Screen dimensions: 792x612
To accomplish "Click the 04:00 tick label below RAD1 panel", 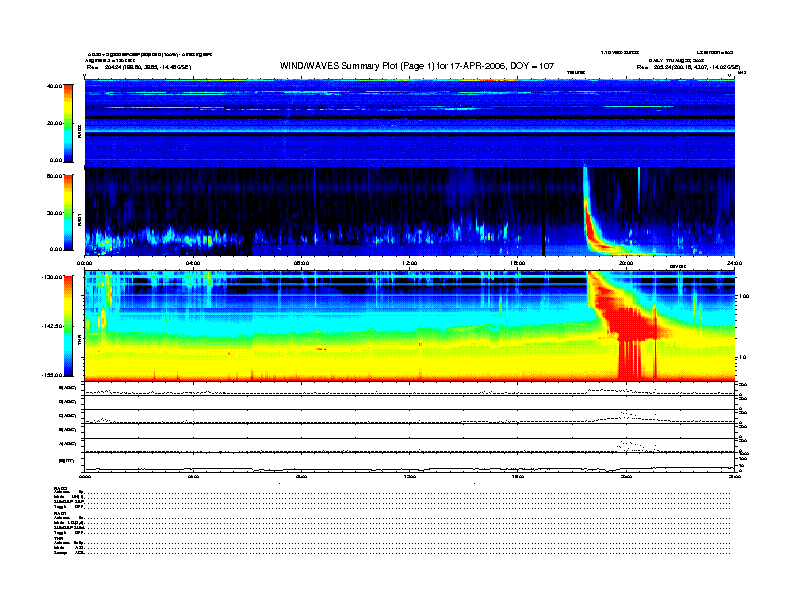I will (x=193, y=263).
